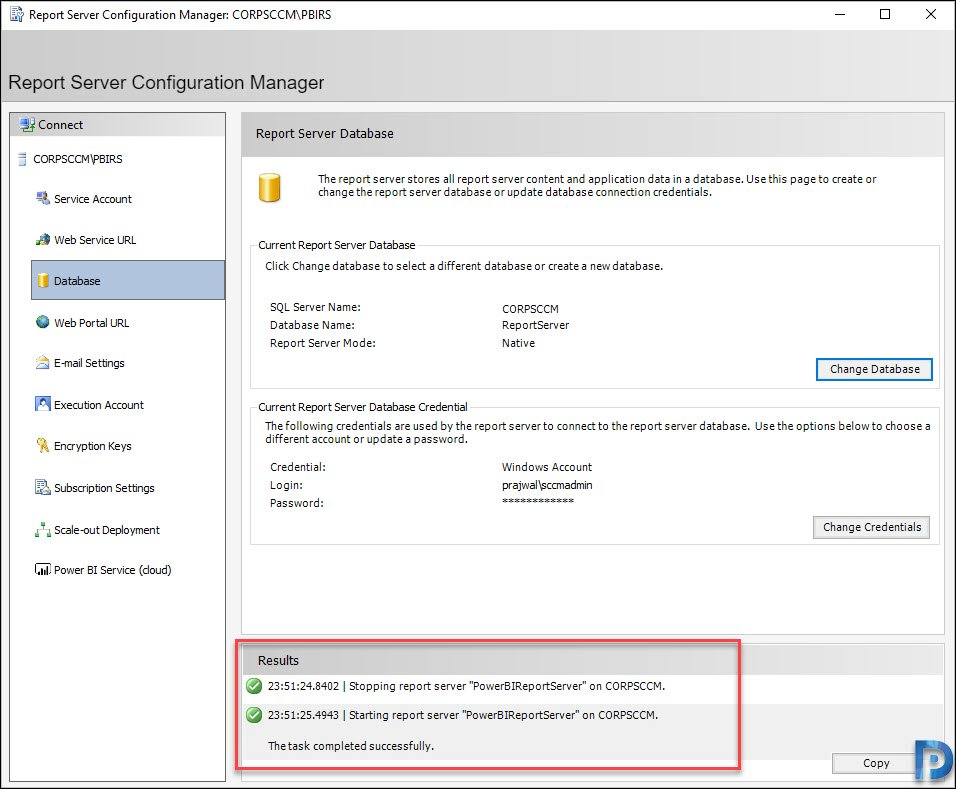The image size is (956, 789).
Task: Click 'The task completed successfully.' message
Action: click(351, 746)
